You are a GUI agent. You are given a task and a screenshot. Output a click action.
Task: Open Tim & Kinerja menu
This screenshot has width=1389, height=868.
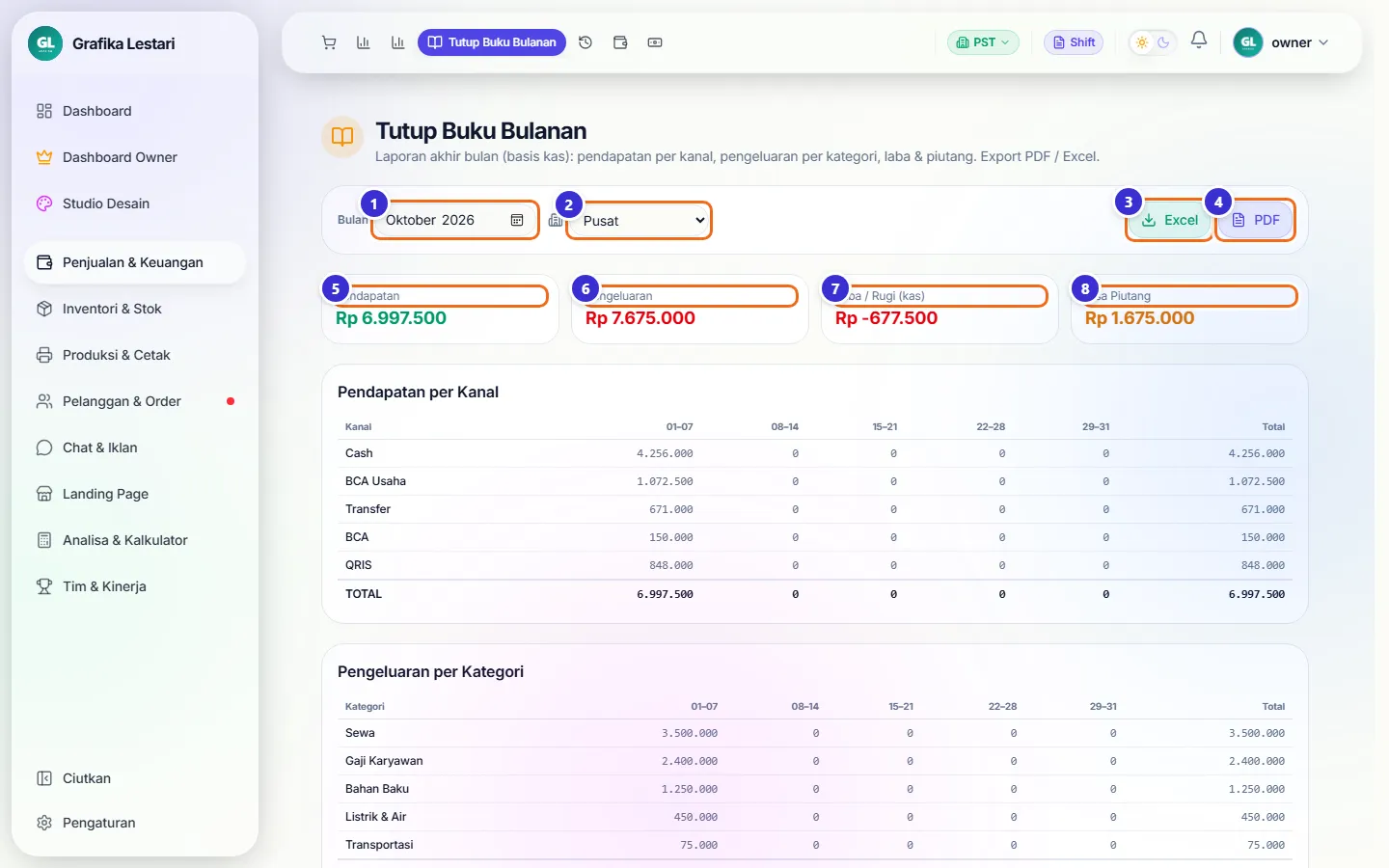point(135,586)
